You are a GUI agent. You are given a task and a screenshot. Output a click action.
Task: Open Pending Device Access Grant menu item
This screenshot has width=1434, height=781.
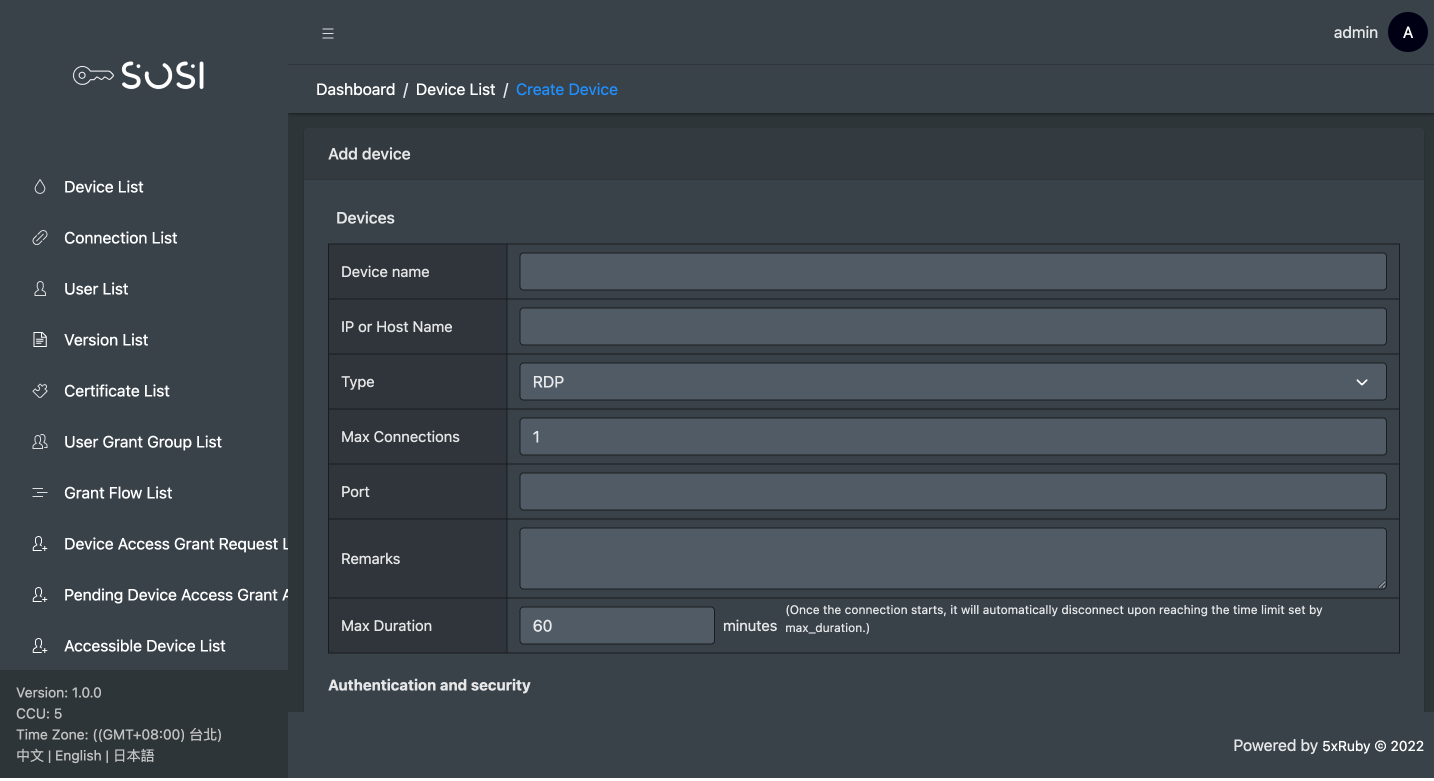(170, 595)
